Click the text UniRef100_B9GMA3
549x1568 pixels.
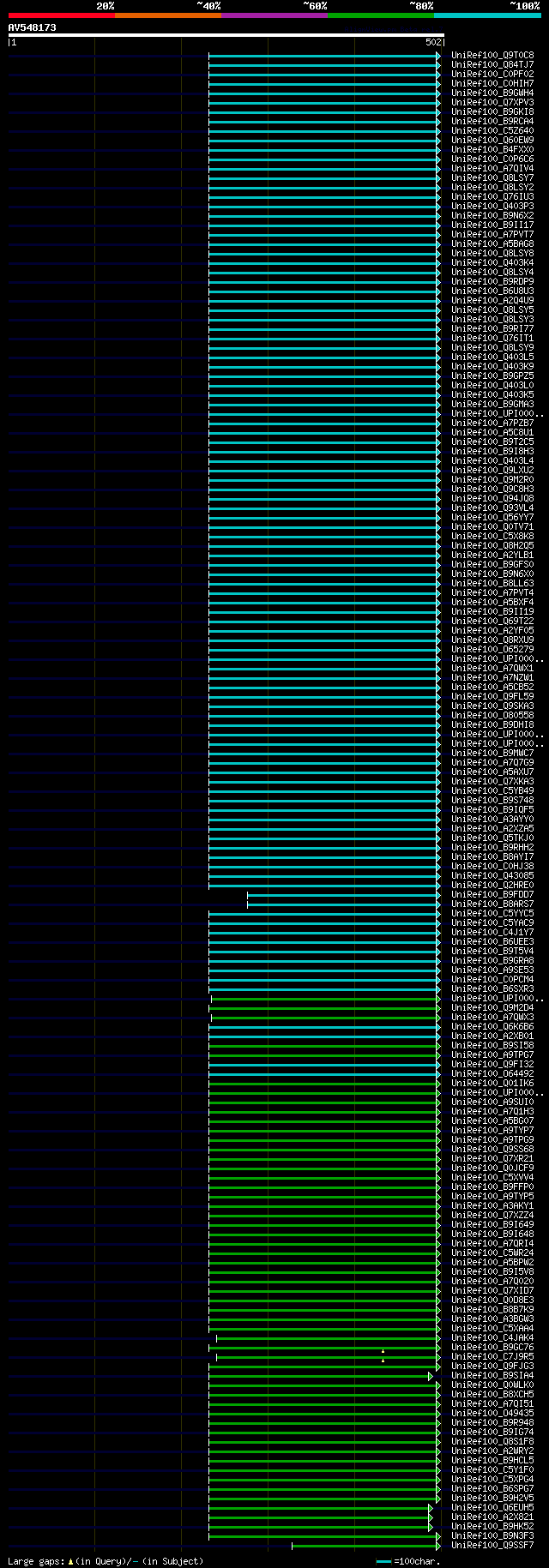[492, 405]
